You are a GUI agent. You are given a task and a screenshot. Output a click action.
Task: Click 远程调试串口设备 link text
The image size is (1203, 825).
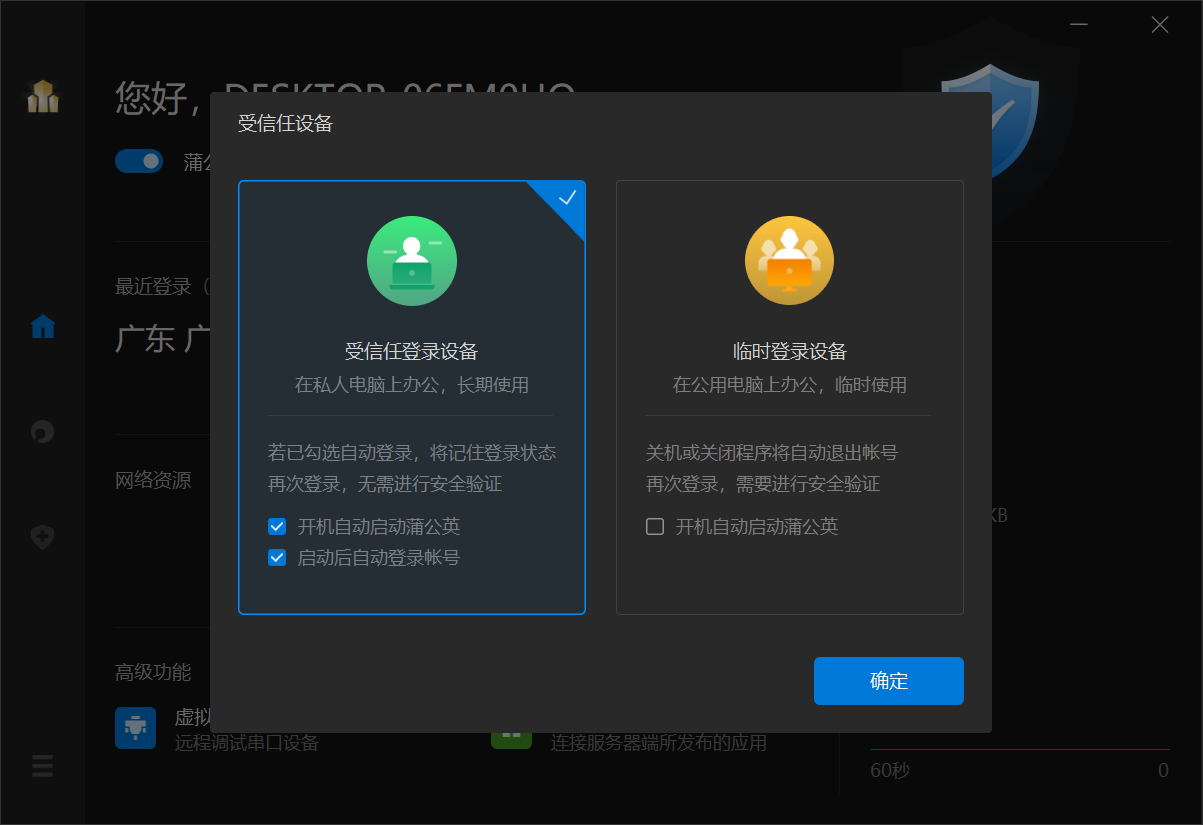247,742
